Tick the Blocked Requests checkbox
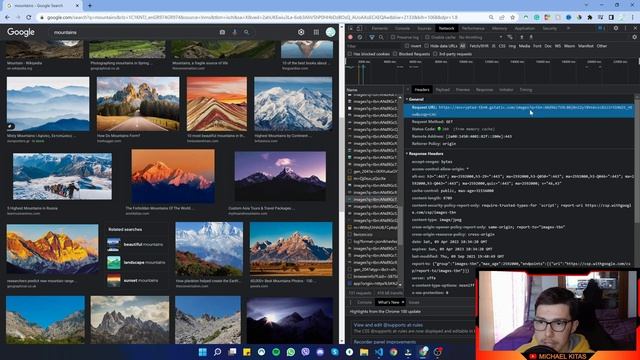 (395, 54)
